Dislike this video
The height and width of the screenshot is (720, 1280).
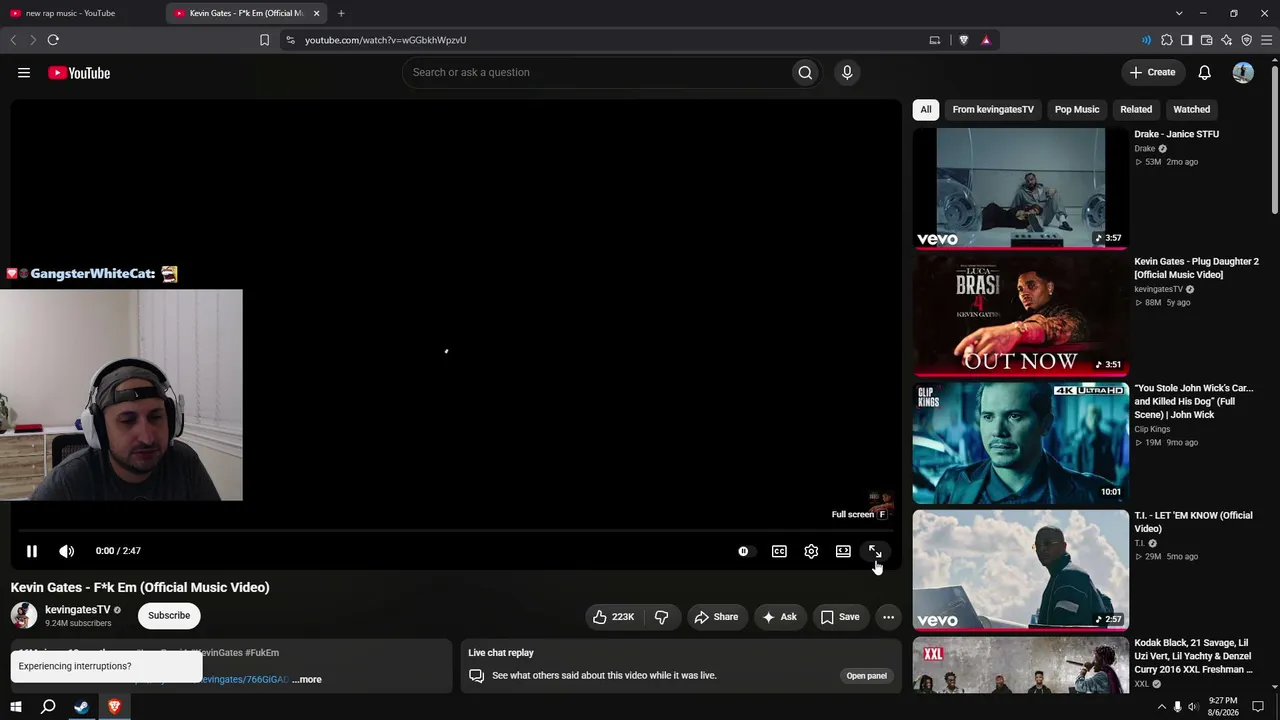pyautogui.click(x=661, y=617)
